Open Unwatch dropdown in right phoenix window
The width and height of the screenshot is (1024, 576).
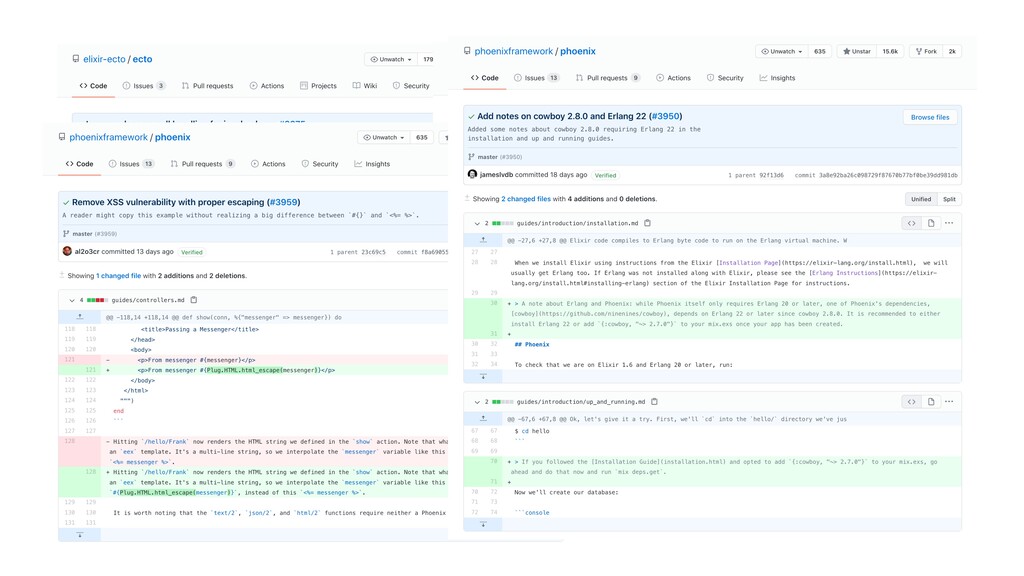pos(782,52)
